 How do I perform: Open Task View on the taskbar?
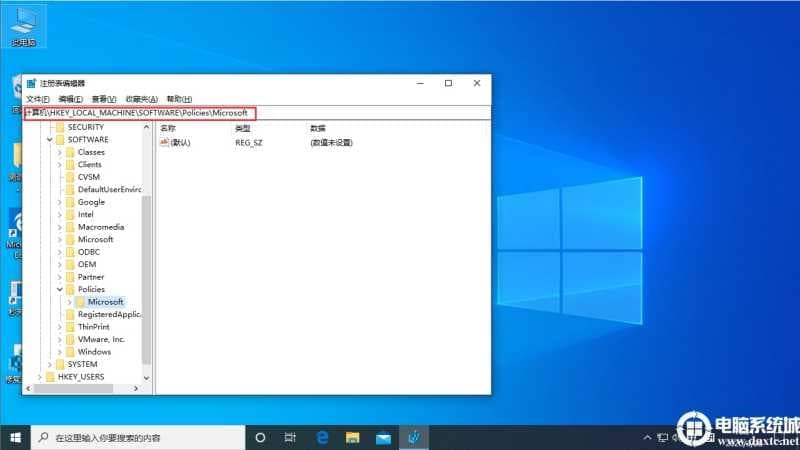click(290, 438)
